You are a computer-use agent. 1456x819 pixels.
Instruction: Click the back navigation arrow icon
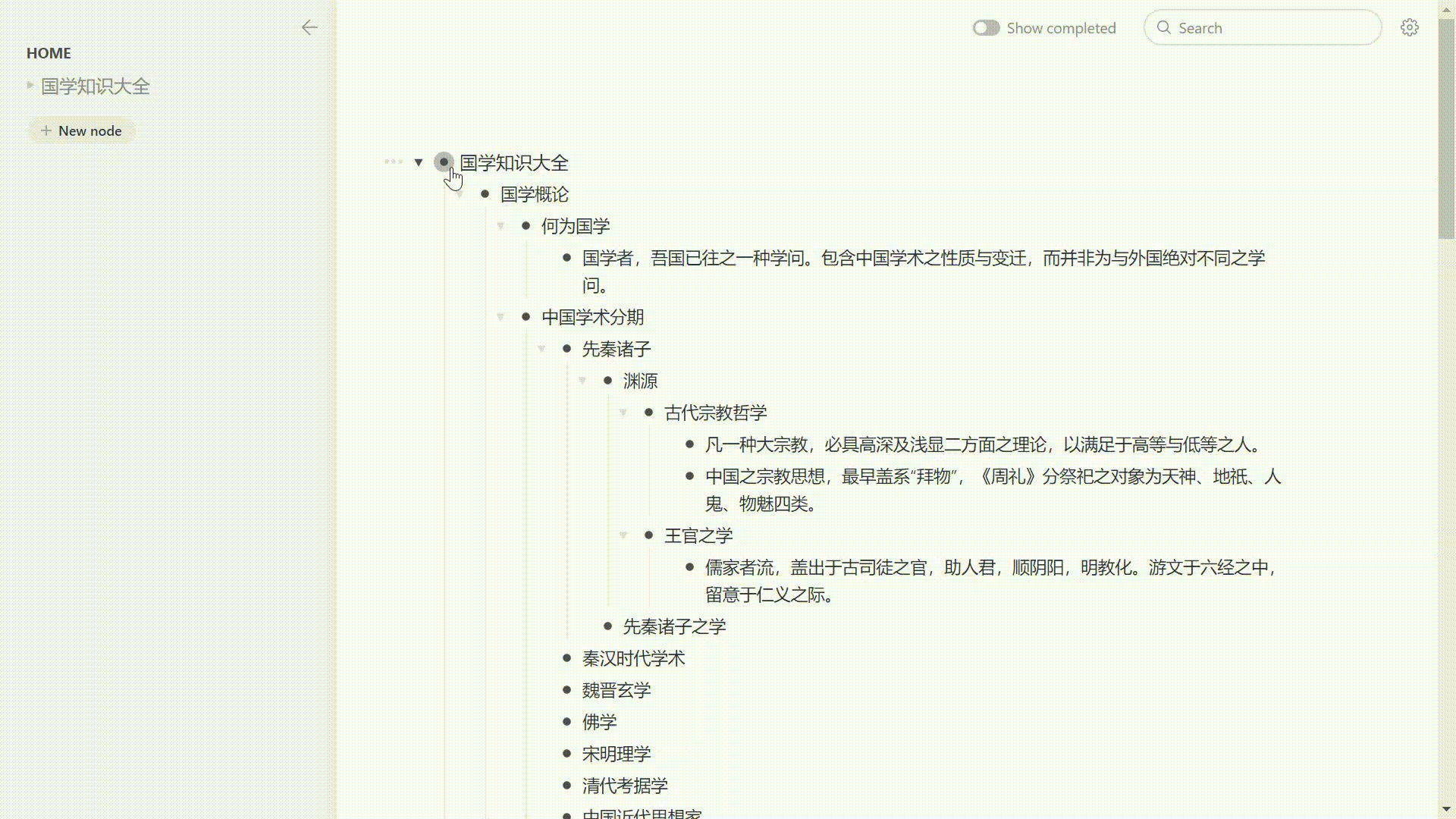310,27
